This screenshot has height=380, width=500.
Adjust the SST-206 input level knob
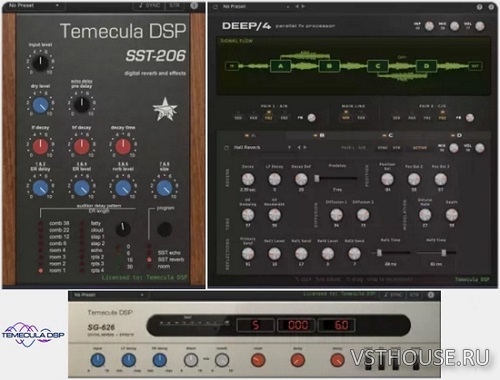coord(40,63)
